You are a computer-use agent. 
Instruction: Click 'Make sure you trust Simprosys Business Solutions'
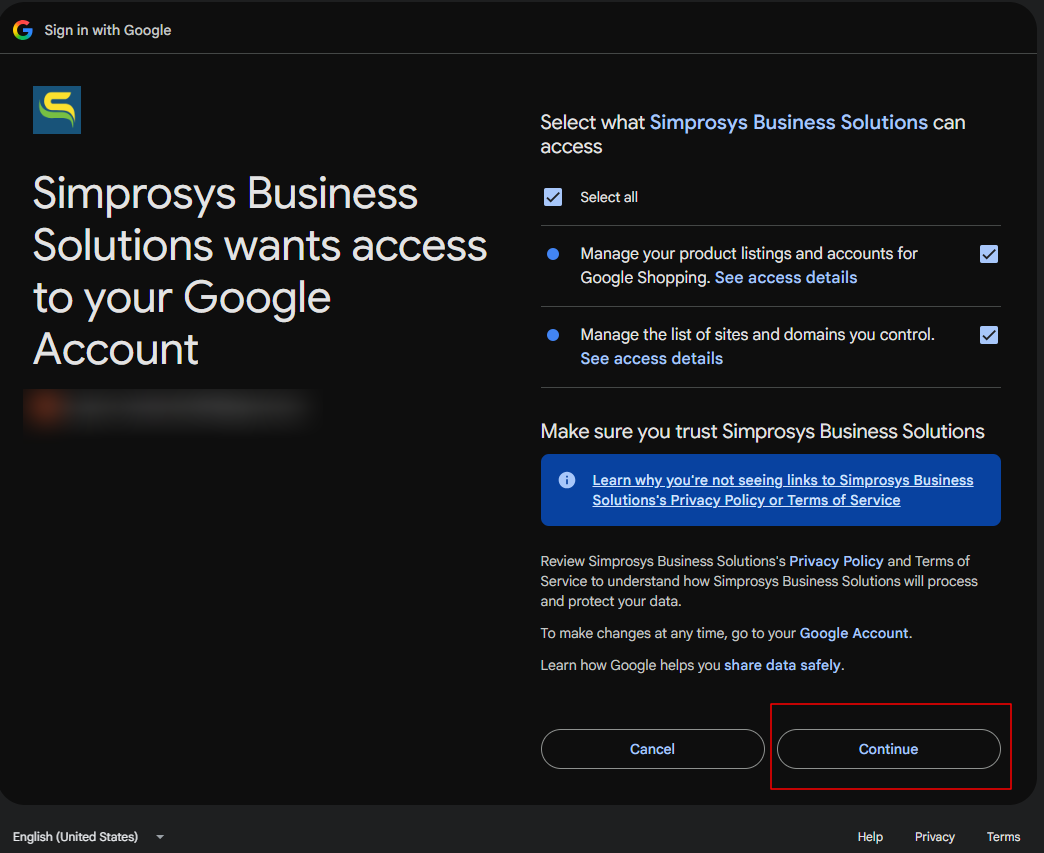[762, 431]
